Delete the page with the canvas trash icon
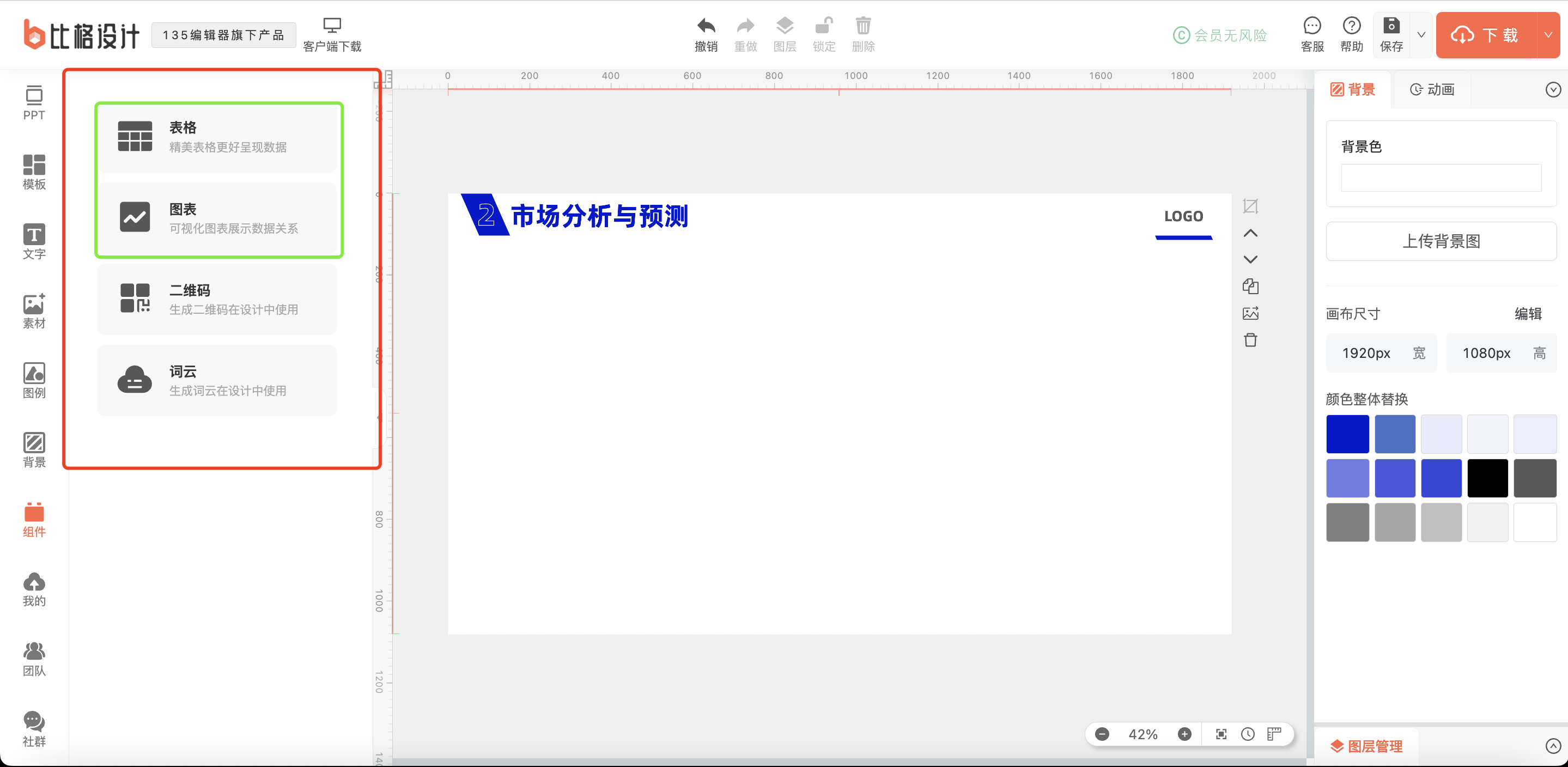The image size is (1568, 767). [1250, 340]
